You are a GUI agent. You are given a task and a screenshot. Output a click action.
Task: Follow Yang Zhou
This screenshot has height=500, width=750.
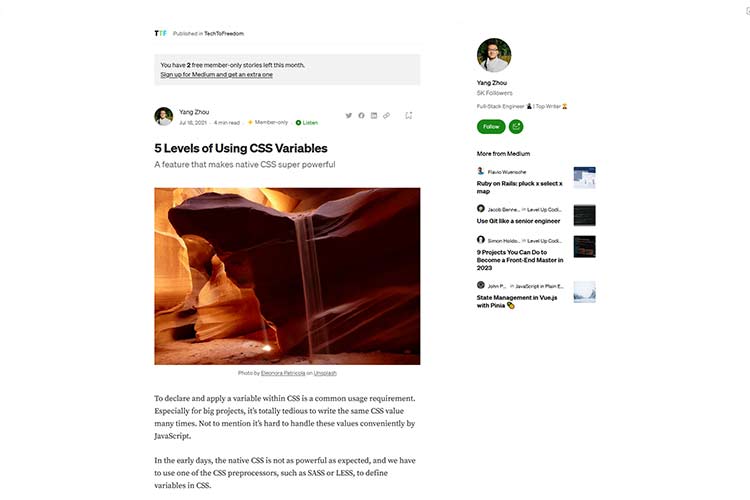pos(491,126)
